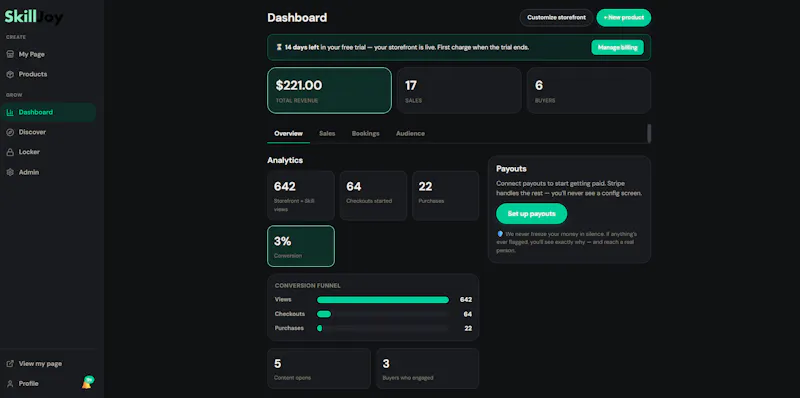The image size is (800, 398).
Task: Select the 17 Sales card
Action: tap(459, 90)
